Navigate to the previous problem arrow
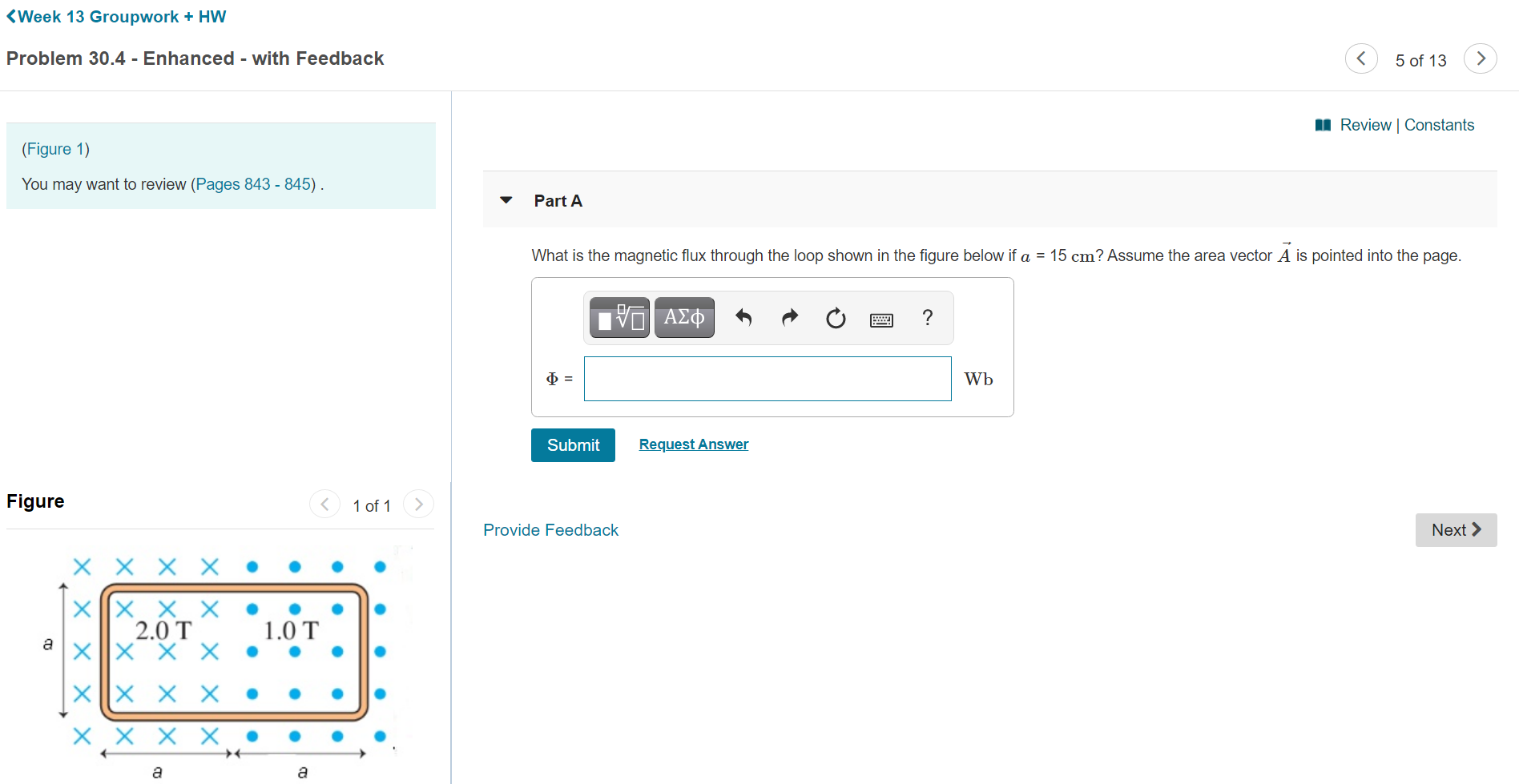 click(x=1361, y=58)
